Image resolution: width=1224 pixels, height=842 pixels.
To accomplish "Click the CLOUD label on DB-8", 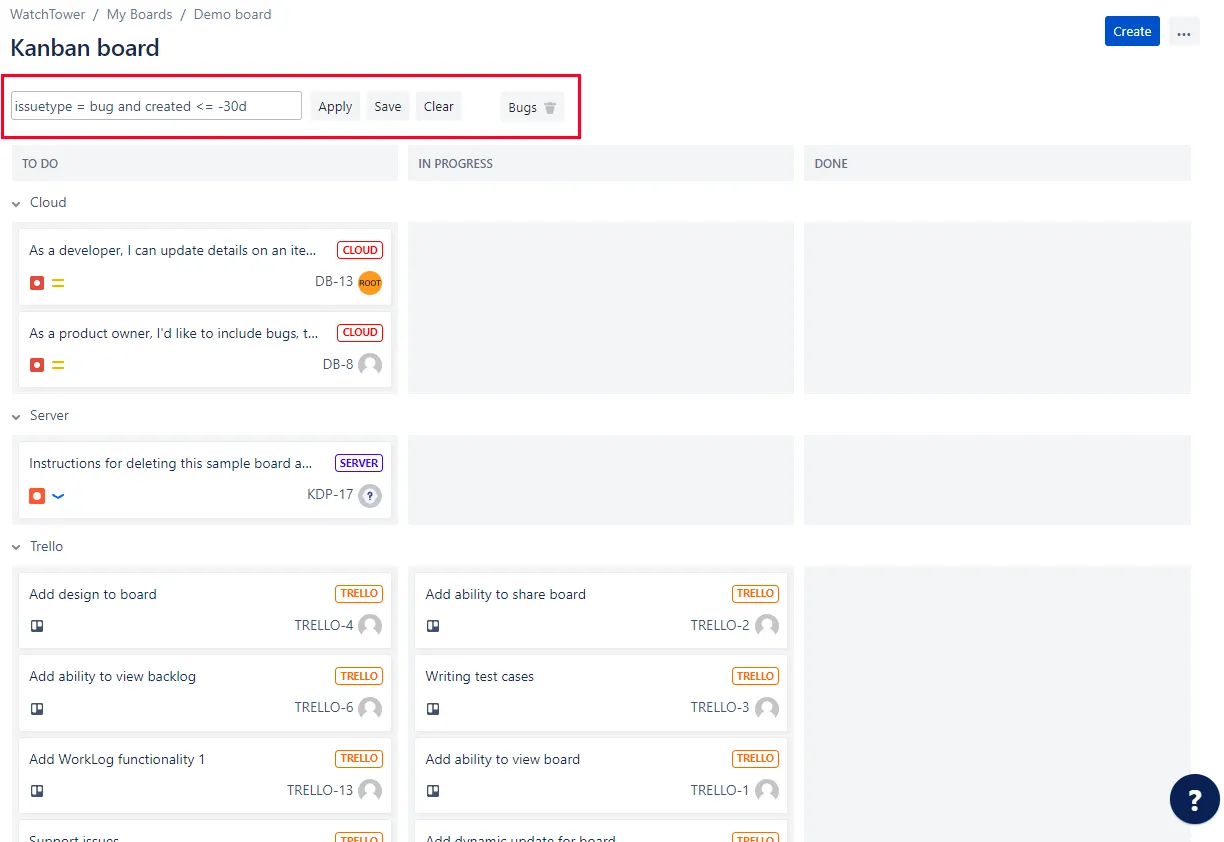I will point(360,332).
